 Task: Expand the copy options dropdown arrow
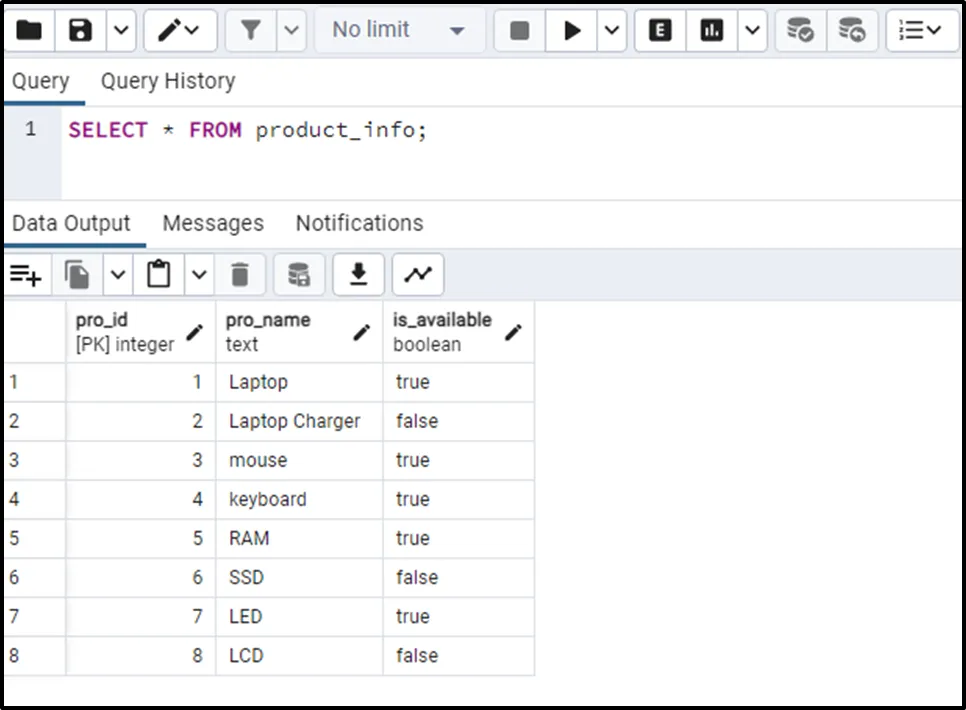click(118, 274)
